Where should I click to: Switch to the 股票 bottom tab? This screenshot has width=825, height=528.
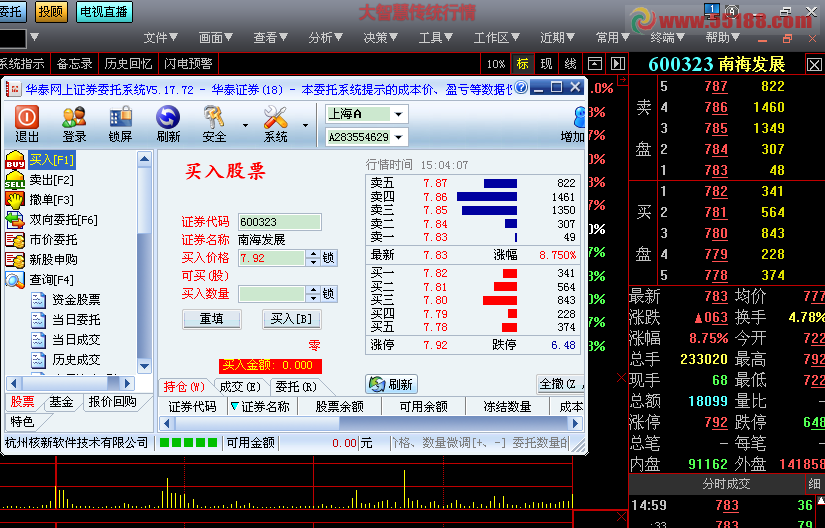click(22, 402)
